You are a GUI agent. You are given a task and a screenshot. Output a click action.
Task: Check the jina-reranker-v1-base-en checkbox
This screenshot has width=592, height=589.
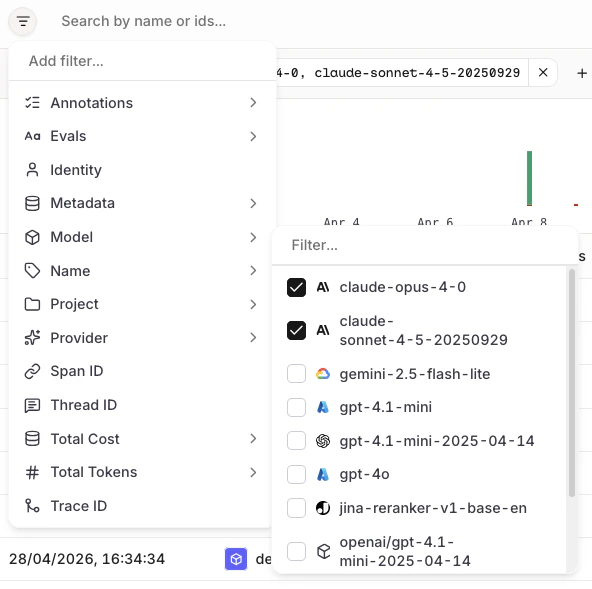coord(296,508)
